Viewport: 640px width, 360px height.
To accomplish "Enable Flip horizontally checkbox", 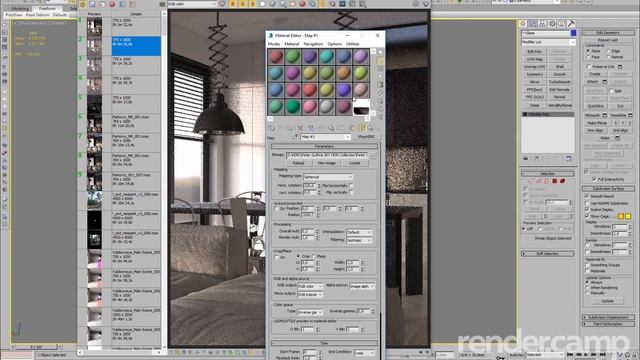I will point(351,186).
